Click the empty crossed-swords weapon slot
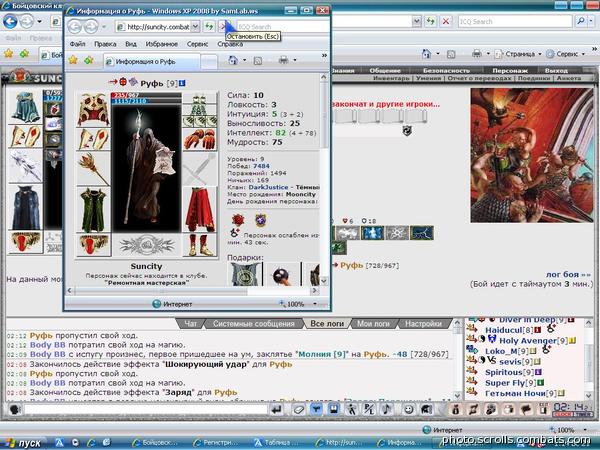Viewport: 600px width, 450px height. click(200, 169)
